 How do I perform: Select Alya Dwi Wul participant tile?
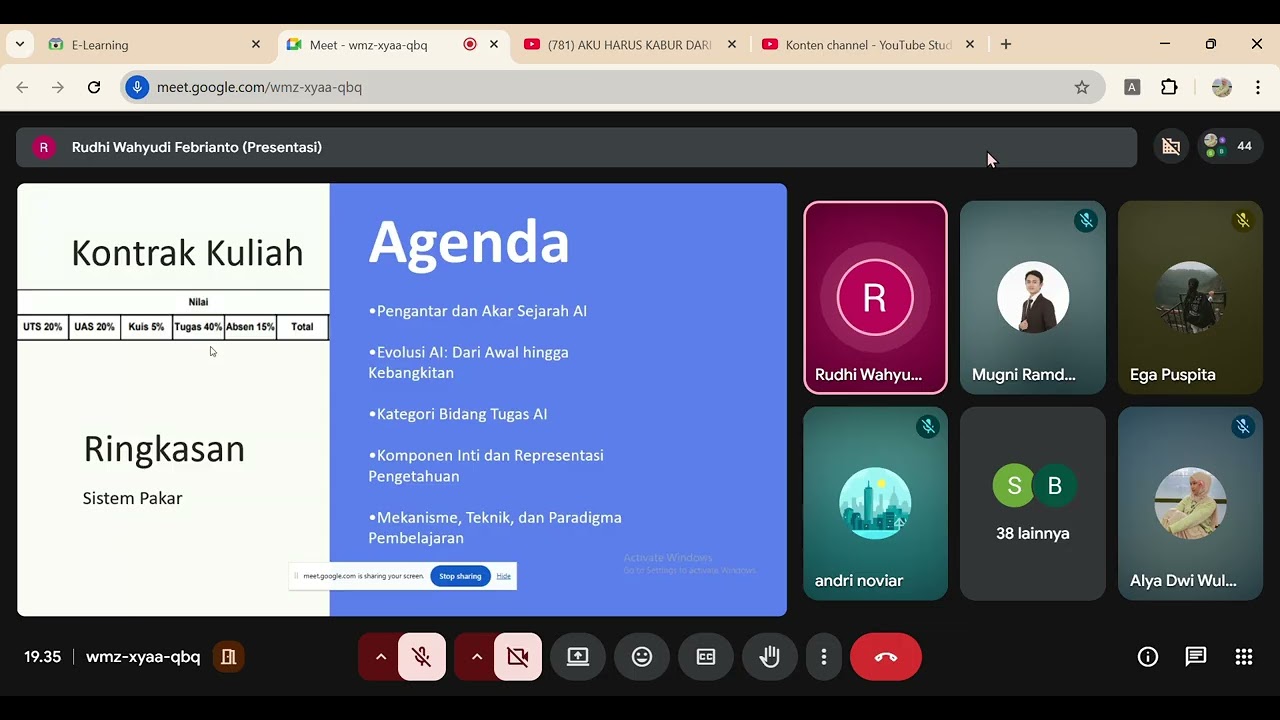pyautogui.click(x=1190, y=503)
